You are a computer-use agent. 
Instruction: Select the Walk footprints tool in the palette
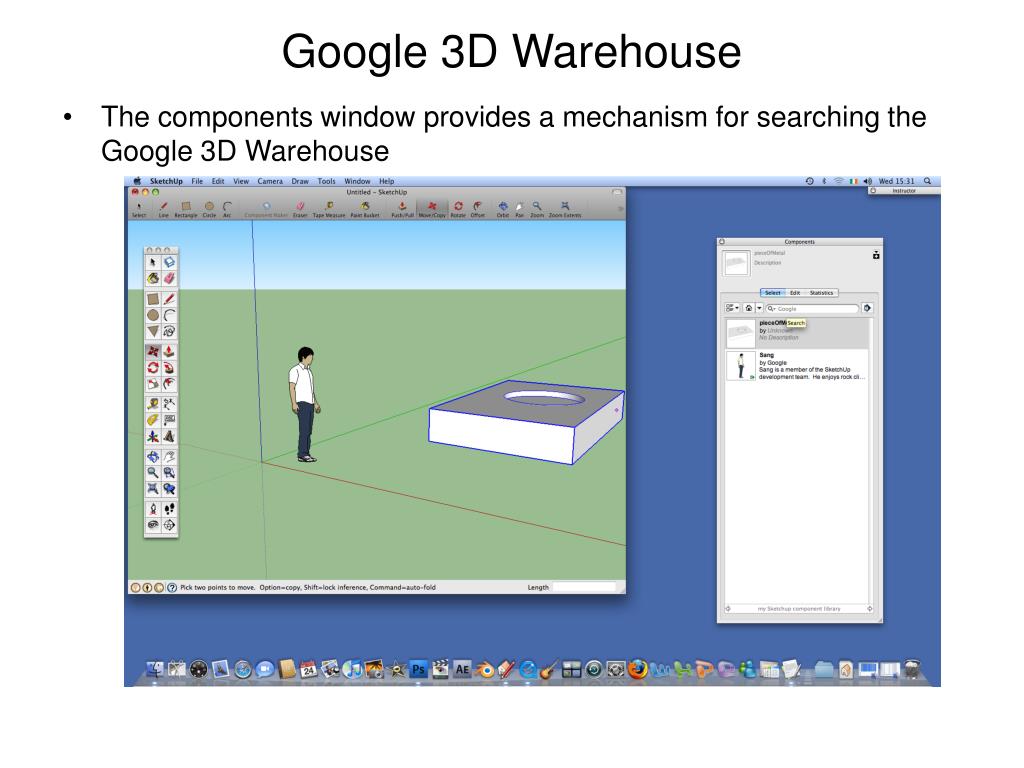click(x=169, y=509)
